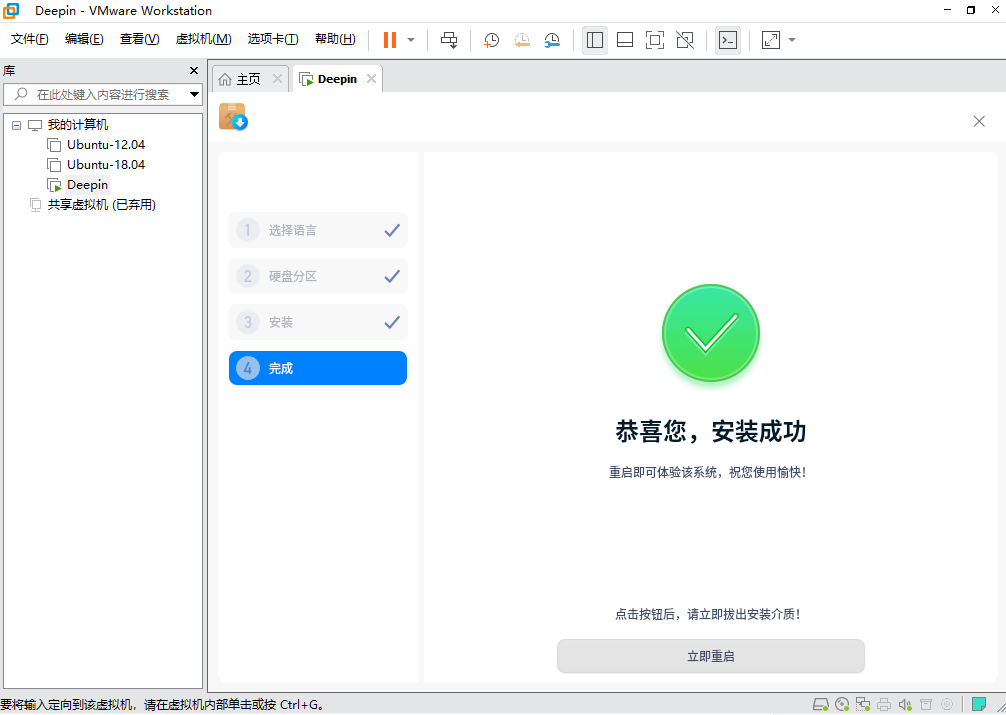This screenshot has height=715, width=1006.
Task: Click the revert to snapshot icon
Action: [522, 40]
